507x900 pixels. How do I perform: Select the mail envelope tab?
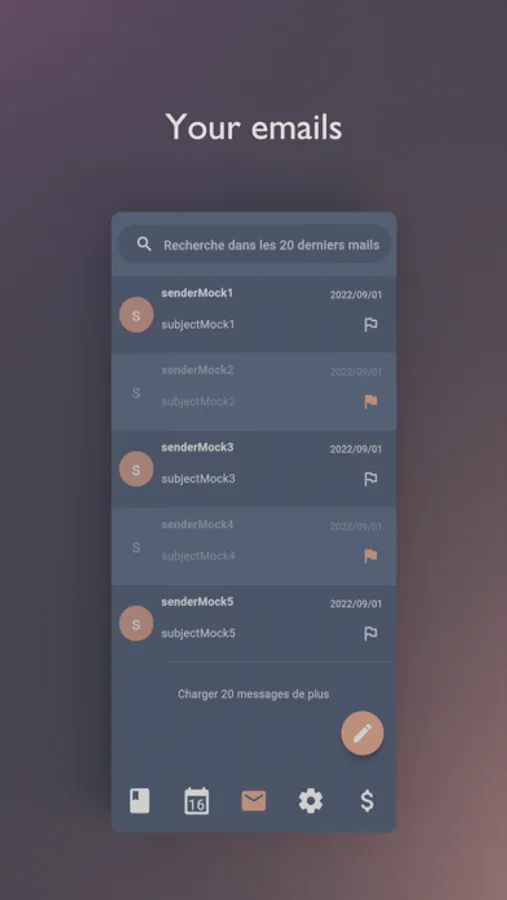(254, 801)
